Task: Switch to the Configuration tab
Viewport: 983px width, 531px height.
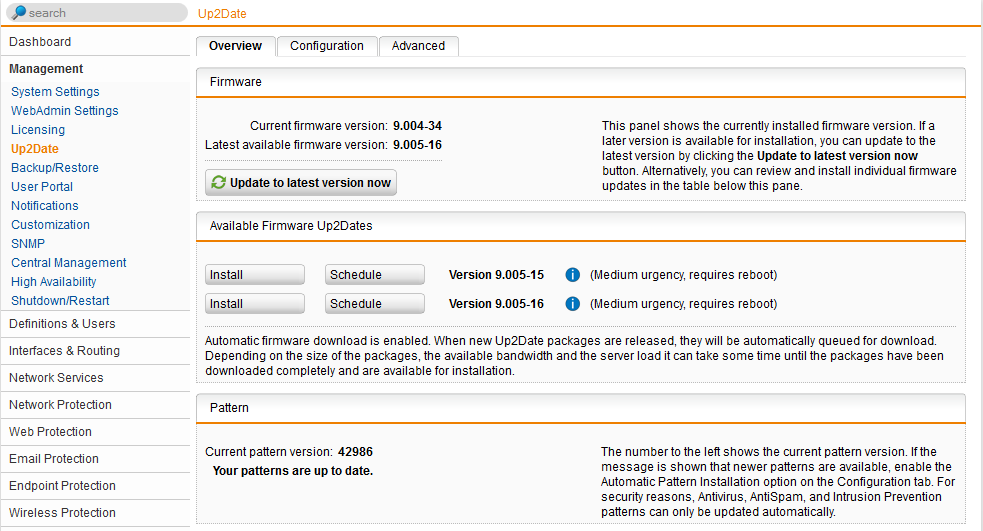Action: click(327, 46)
